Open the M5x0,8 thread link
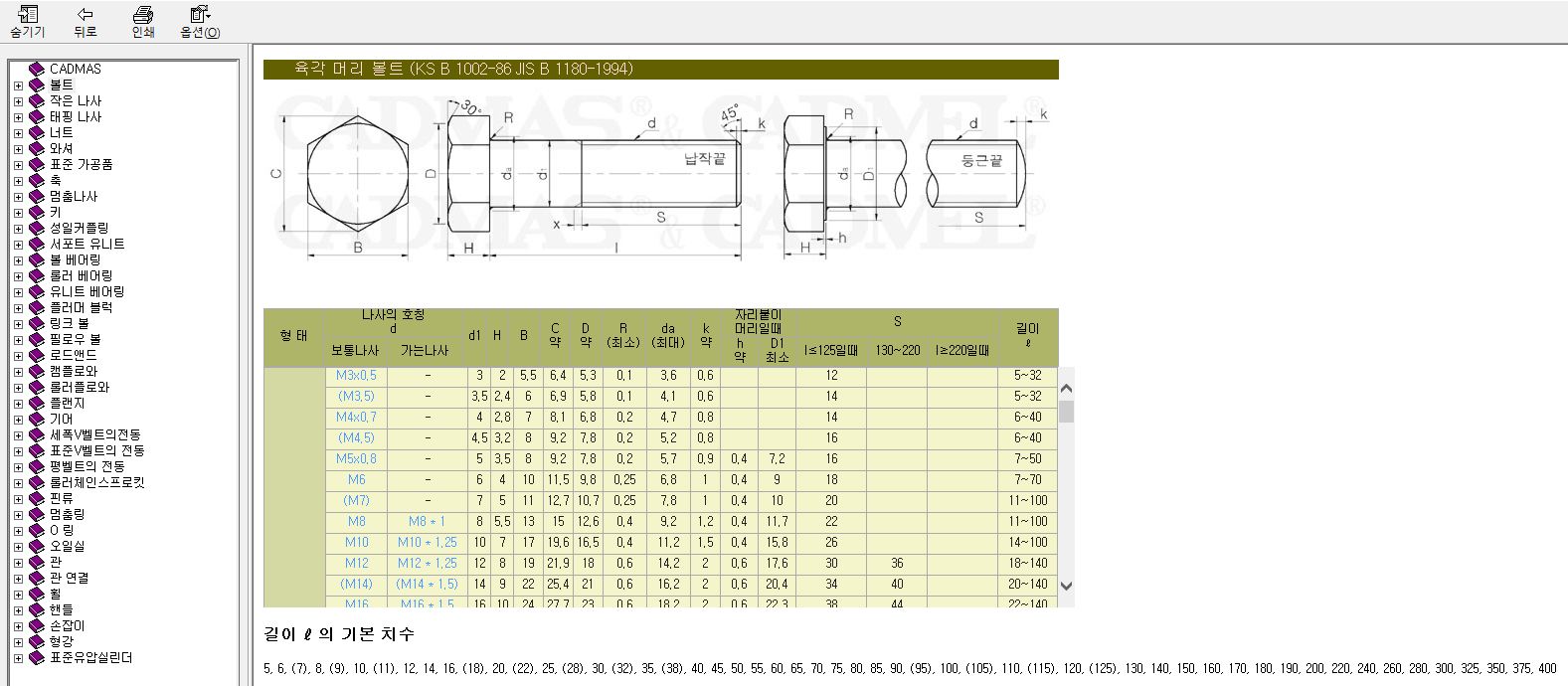This screenshot has height=686, width=1568. coord(356,459)
